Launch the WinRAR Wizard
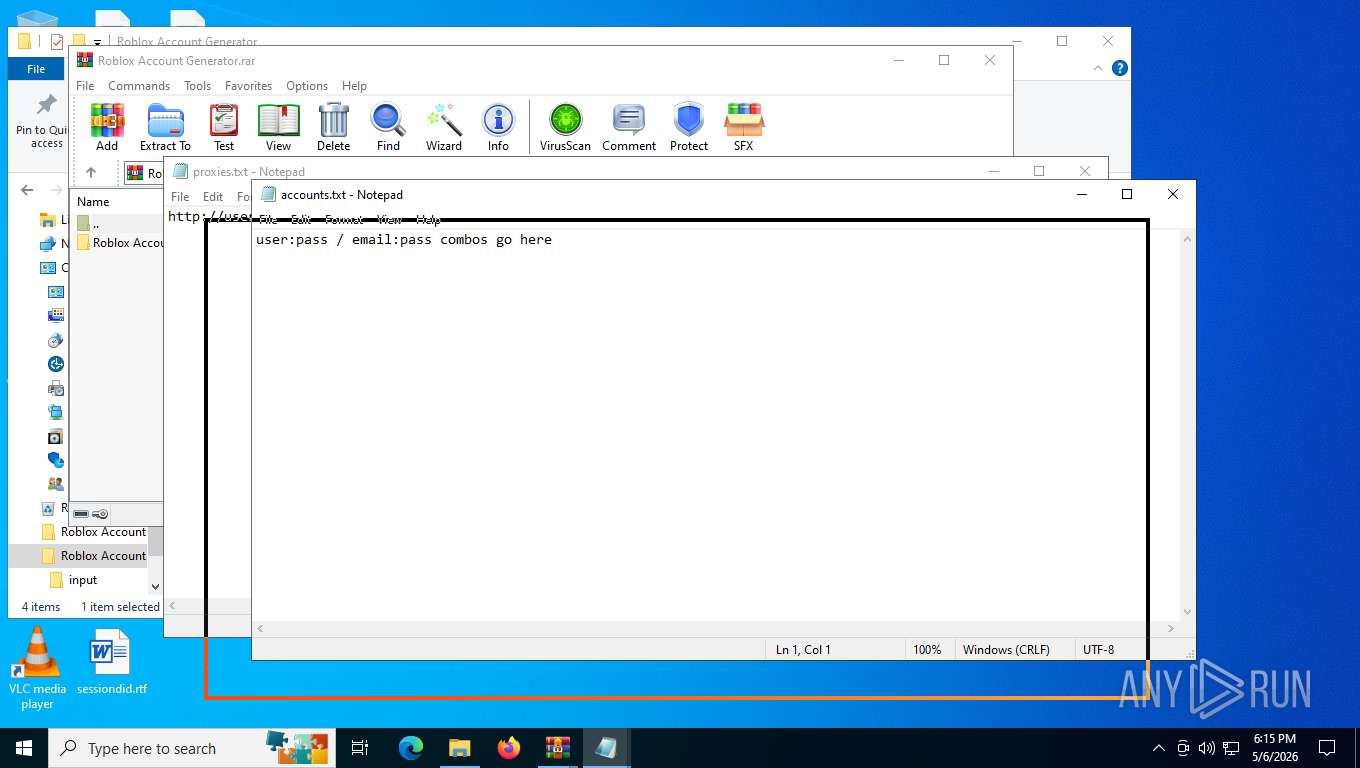This screenshot has height=768, width=1360. 444,127
